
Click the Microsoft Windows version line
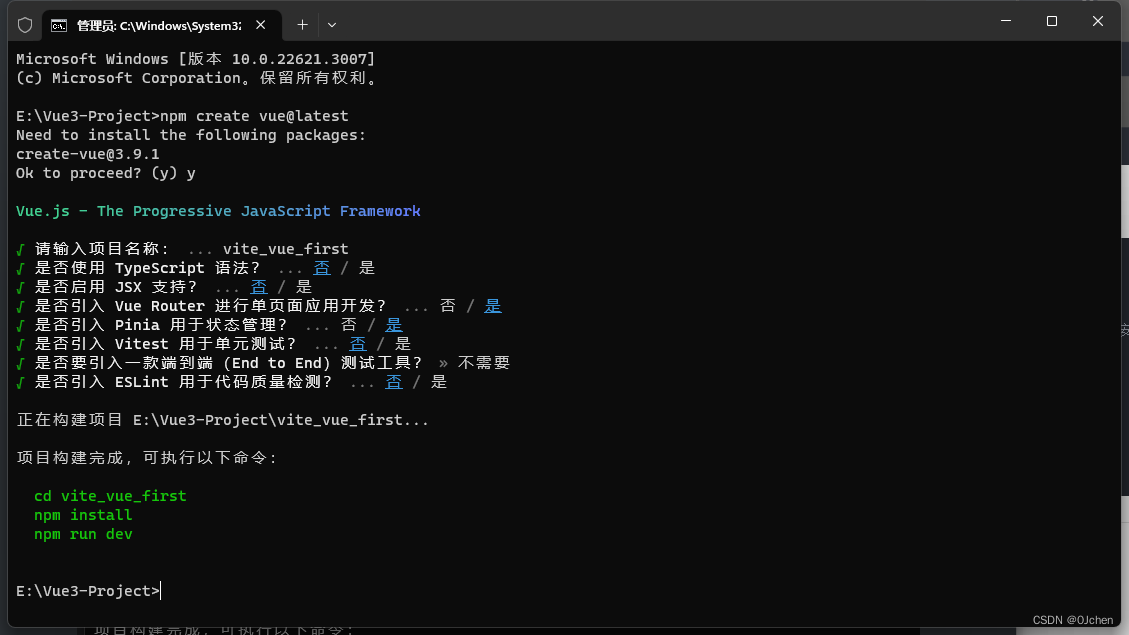(x=196, y=59)
